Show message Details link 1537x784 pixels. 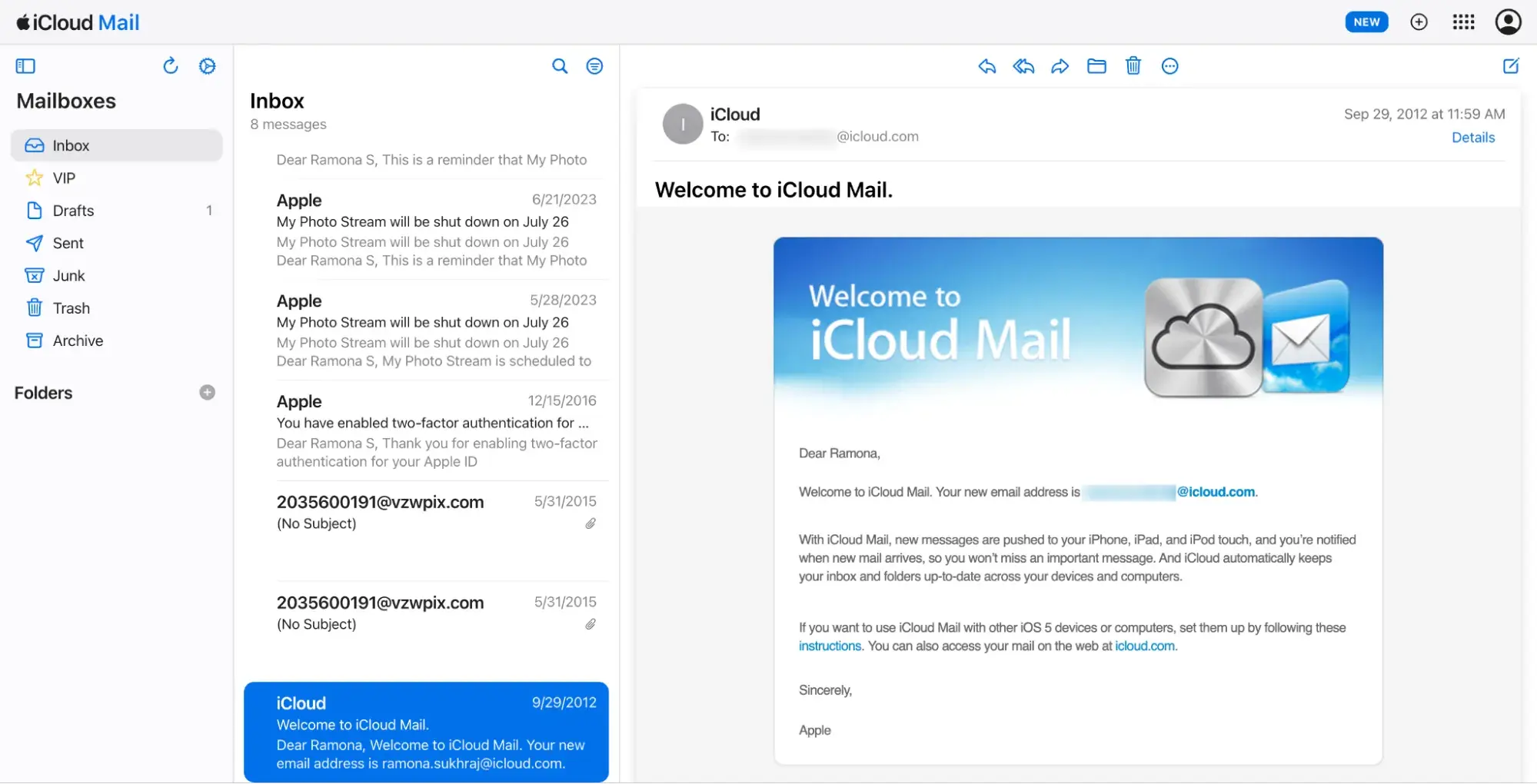point(1473,138)
